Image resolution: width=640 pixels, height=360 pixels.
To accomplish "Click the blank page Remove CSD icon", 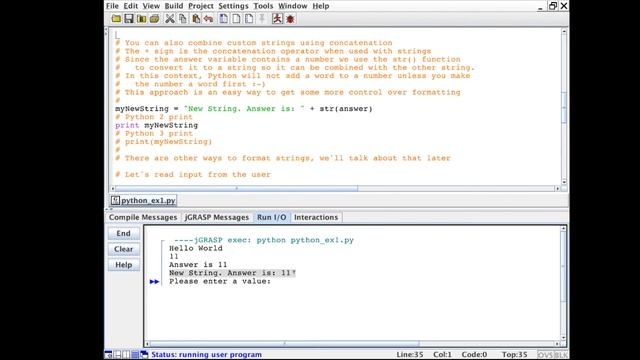I will 236,19.
